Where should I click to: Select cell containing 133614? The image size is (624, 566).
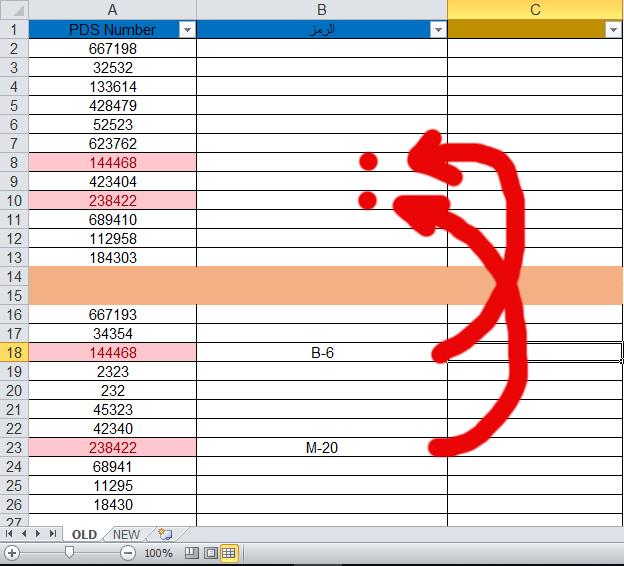(113, 87)
